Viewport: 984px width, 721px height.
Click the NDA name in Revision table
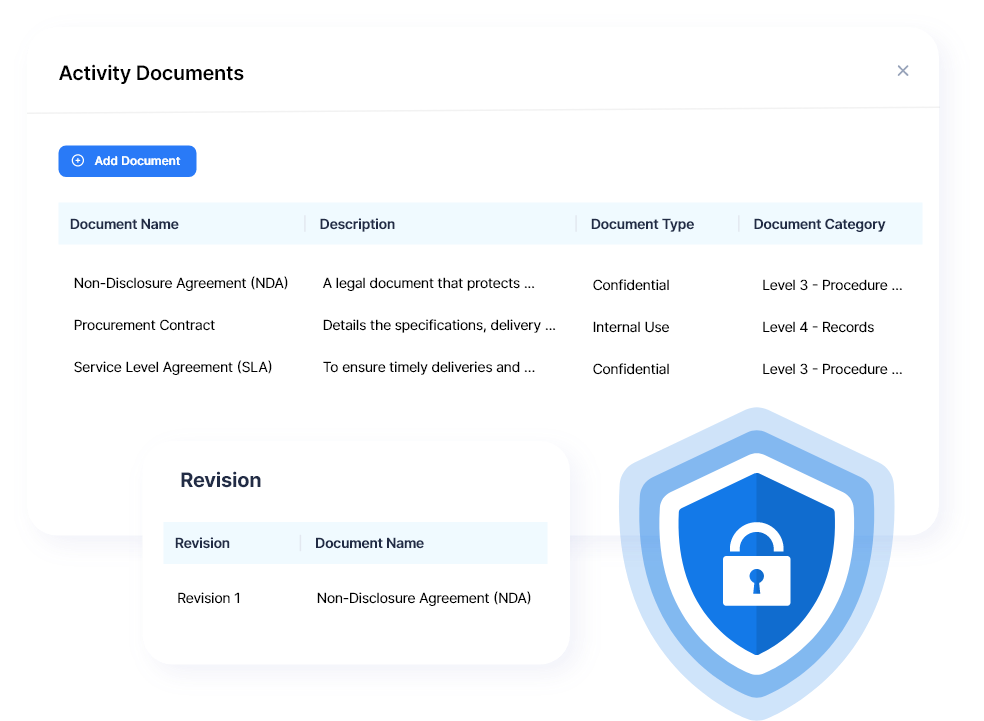423,598
